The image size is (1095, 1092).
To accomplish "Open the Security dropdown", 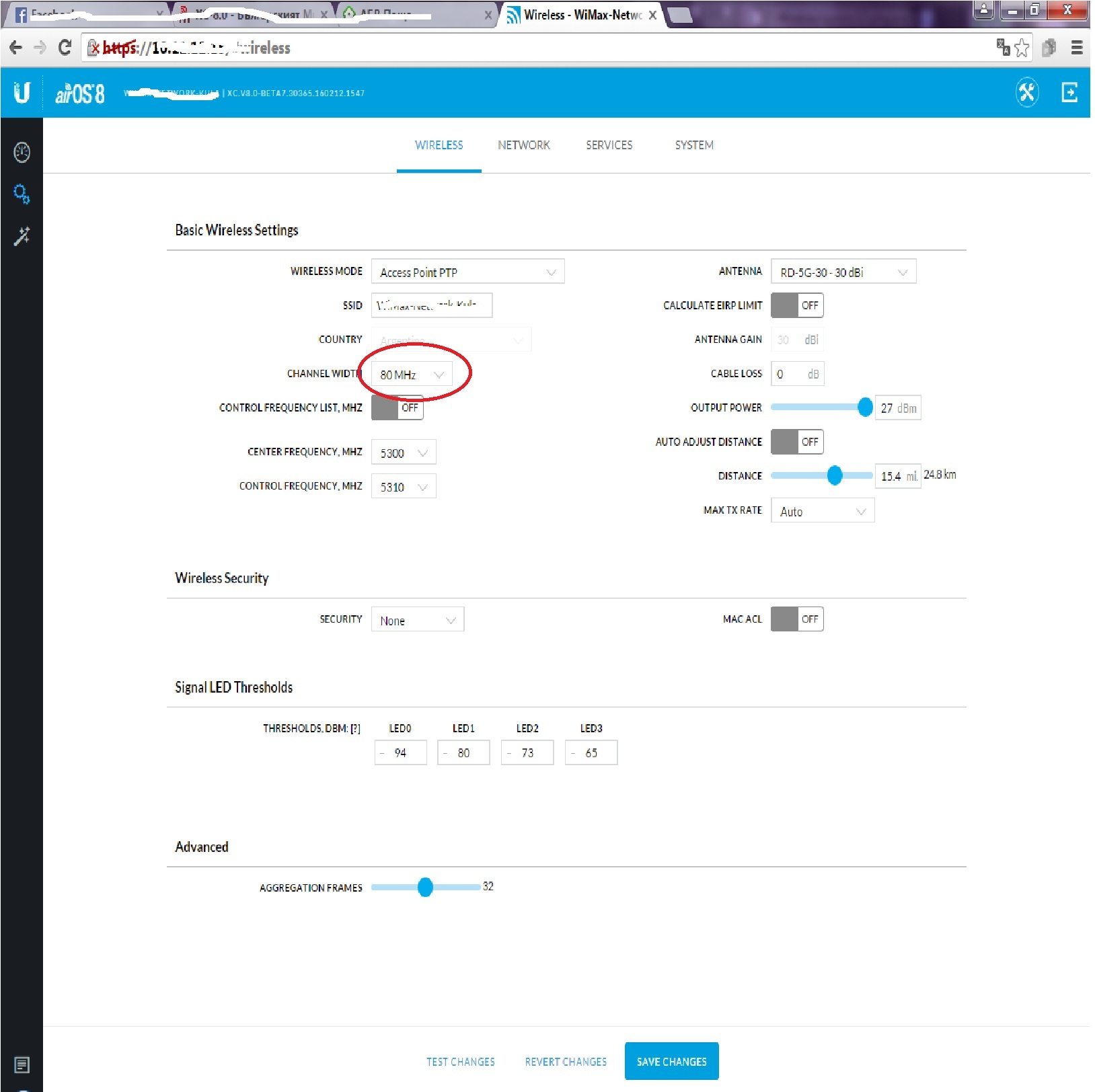I will (x=417, y=620).
